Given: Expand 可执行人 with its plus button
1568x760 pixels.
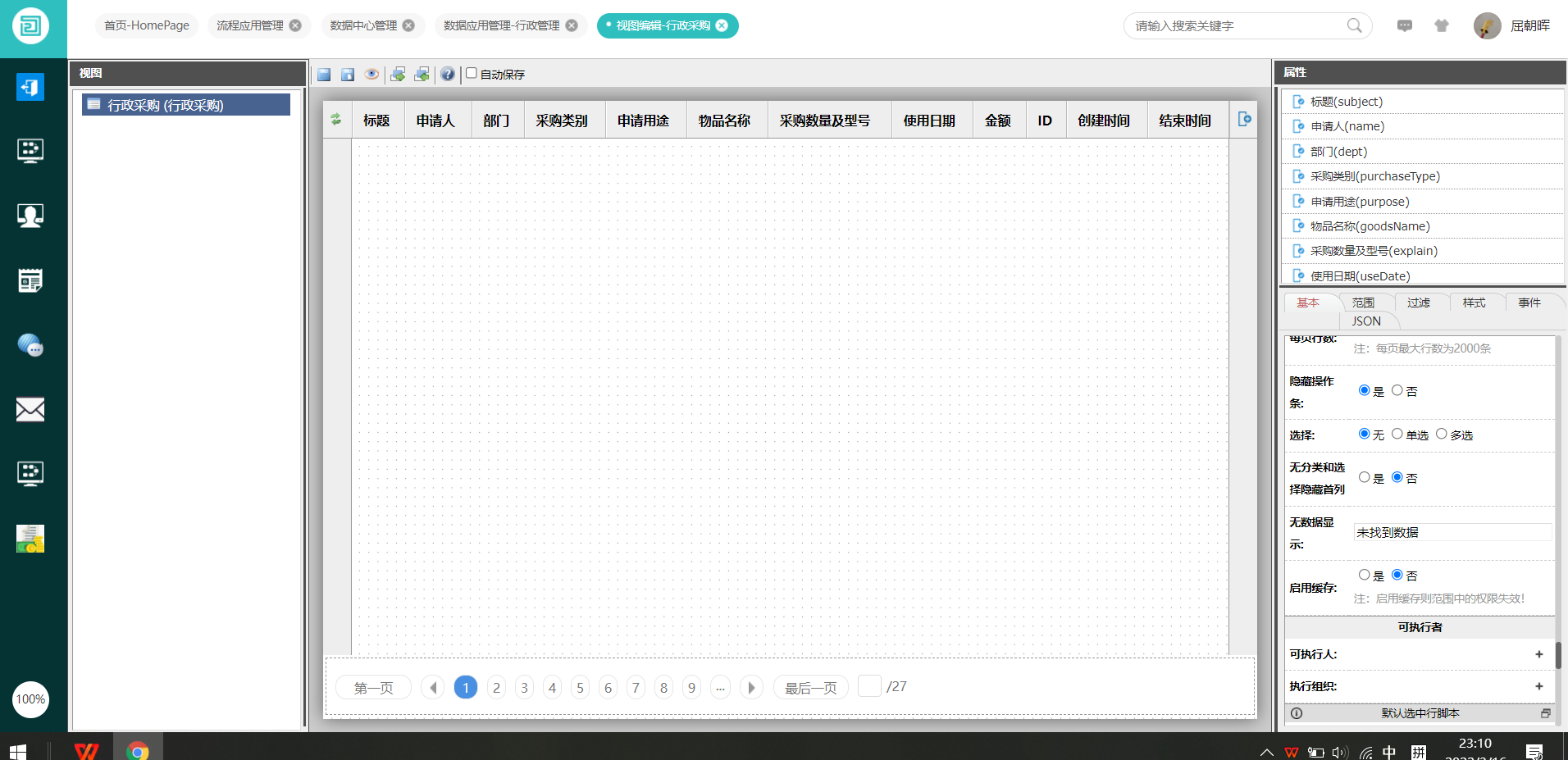Looking at the screenshot, I should [1538, 654].
